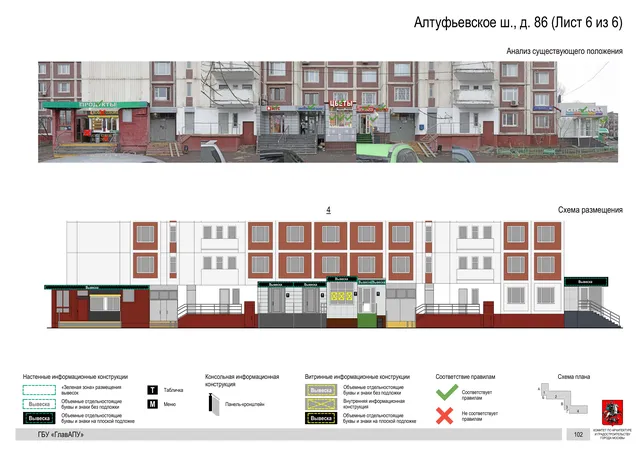640x453 pixels.
Task: Click the 'Табличка' label
Action: (x=173, y=390)
